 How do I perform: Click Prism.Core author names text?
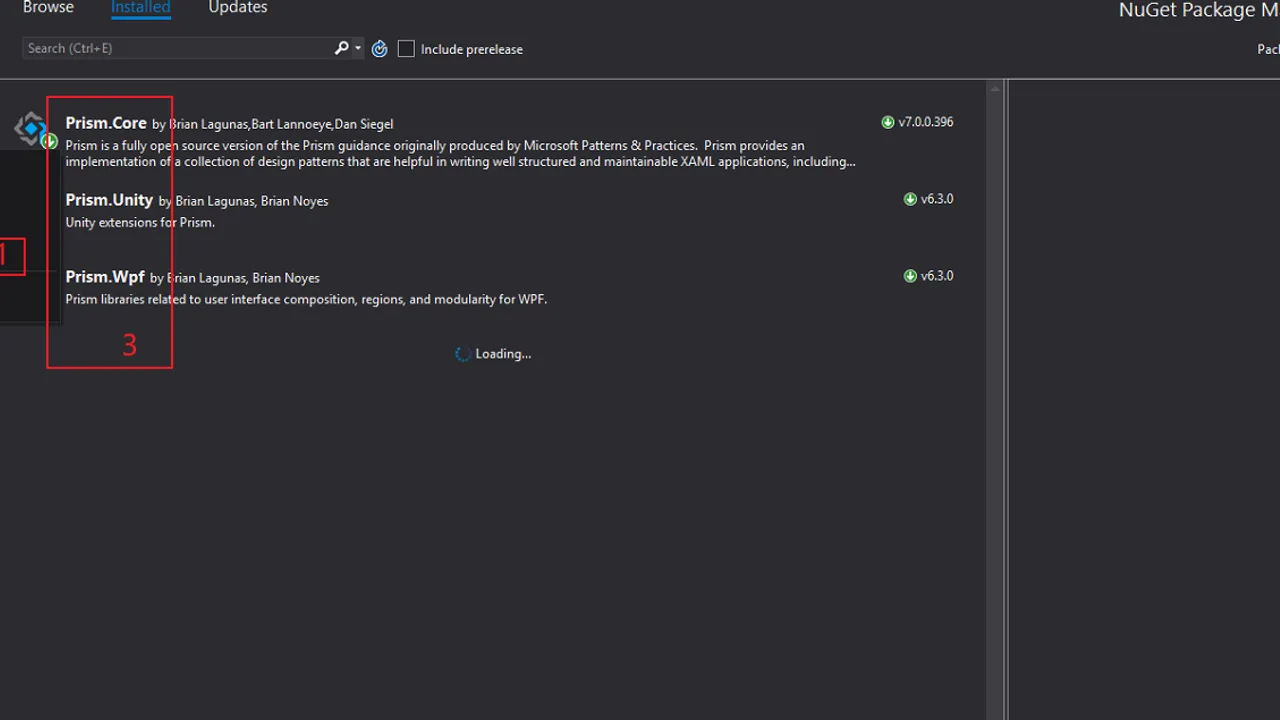(x=281, y=124)
